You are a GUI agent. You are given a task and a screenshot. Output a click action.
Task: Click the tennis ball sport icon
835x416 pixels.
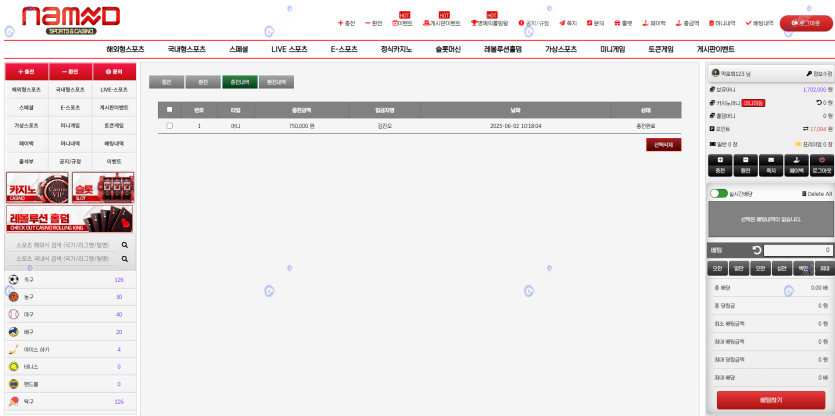(14, 367)
